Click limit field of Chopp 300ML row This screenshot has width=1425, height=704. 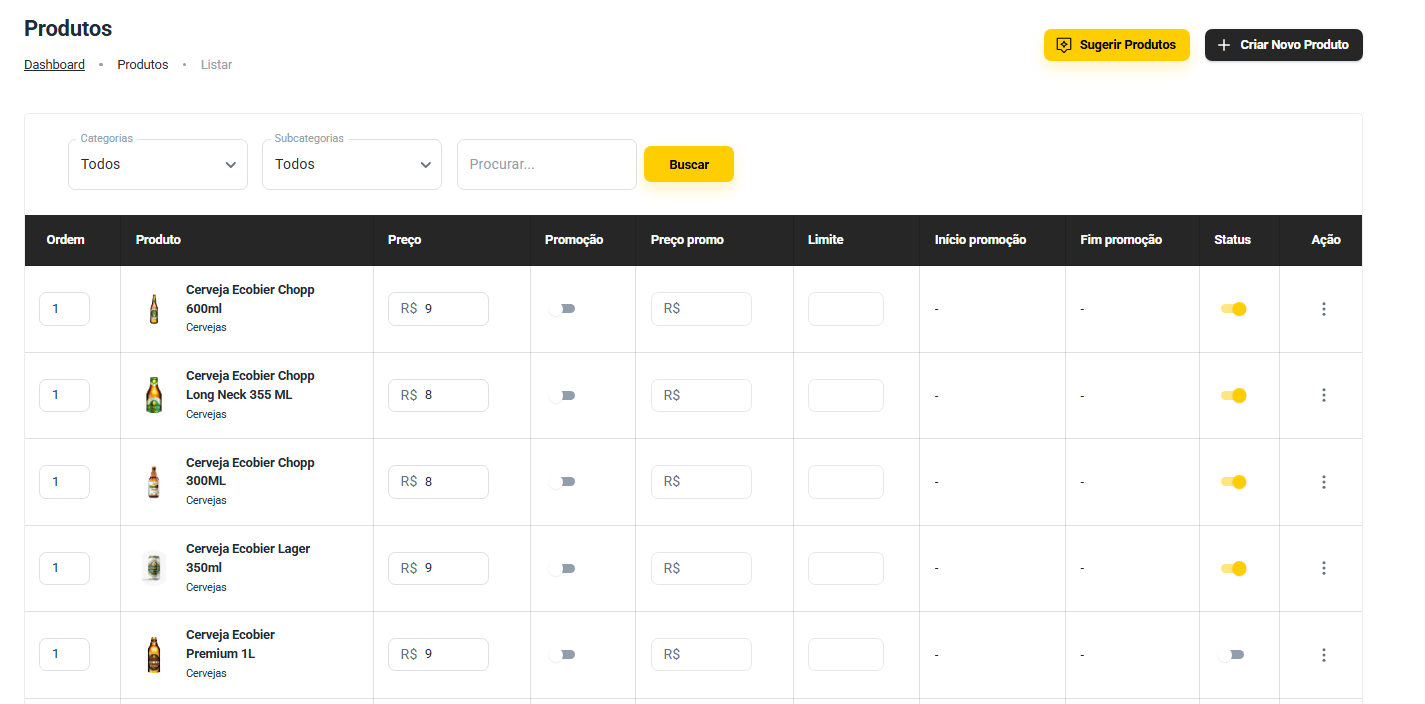coord(846,482)
